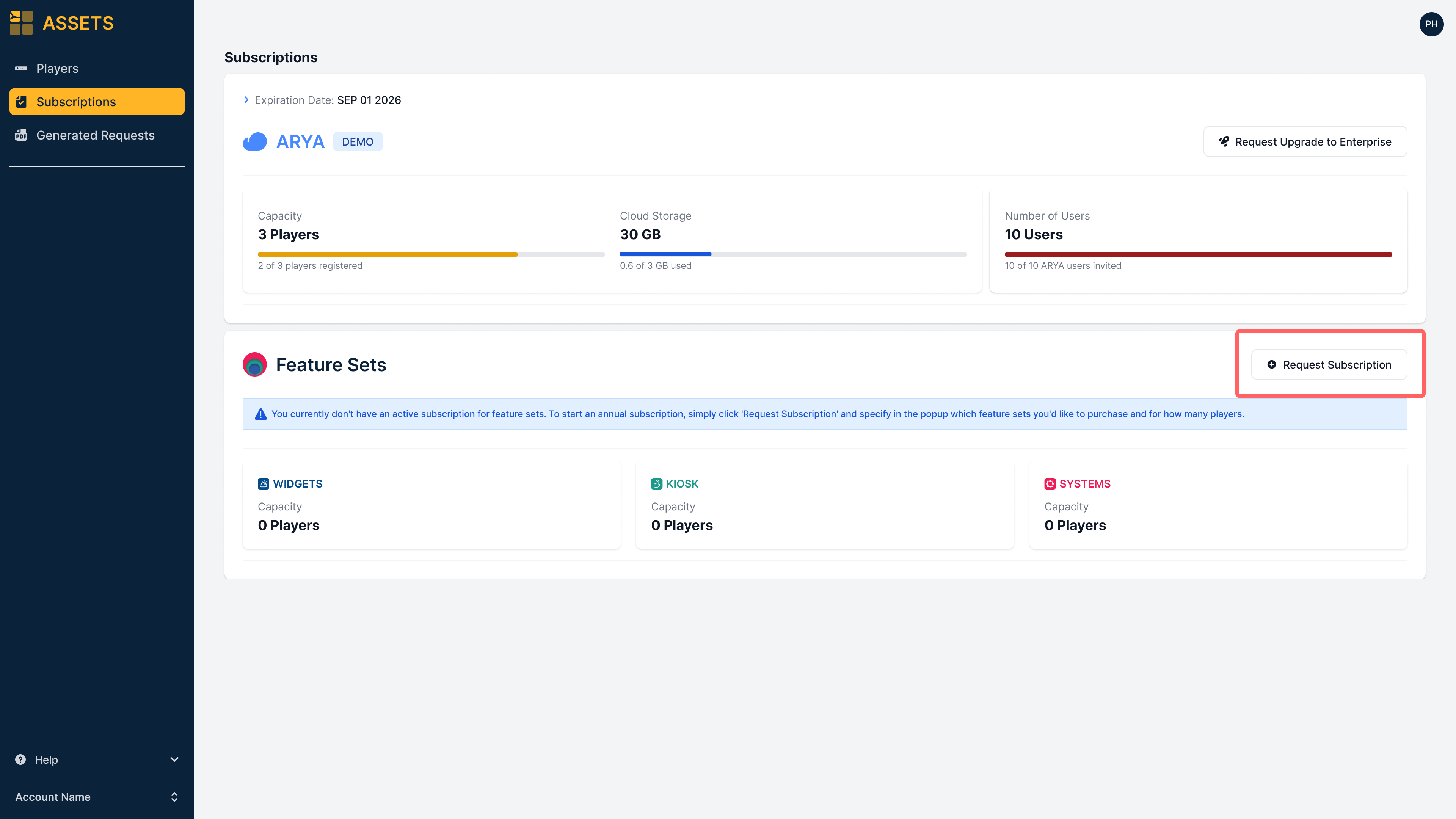This screenshot has height=819, width=1456.
Task: Click the Request Subscription button
Action: (1329, 364)
